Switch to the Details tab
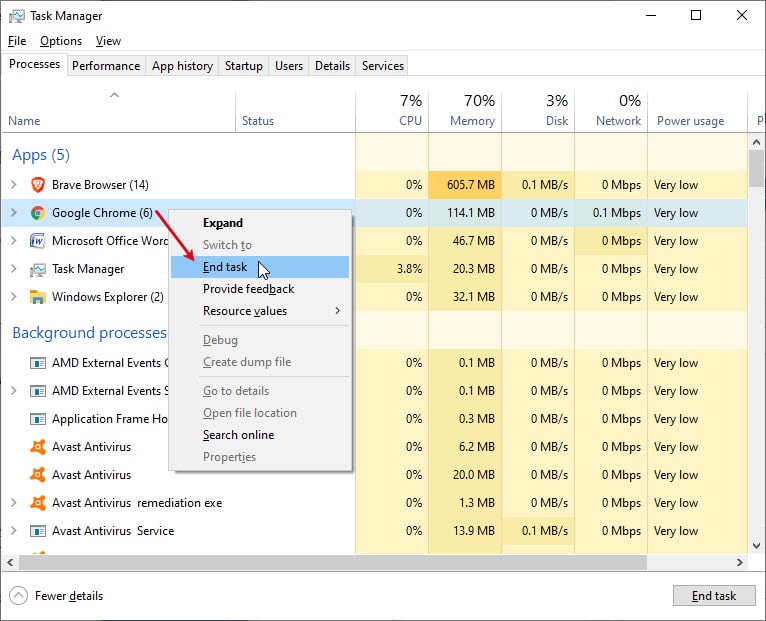 coord(332,66)
